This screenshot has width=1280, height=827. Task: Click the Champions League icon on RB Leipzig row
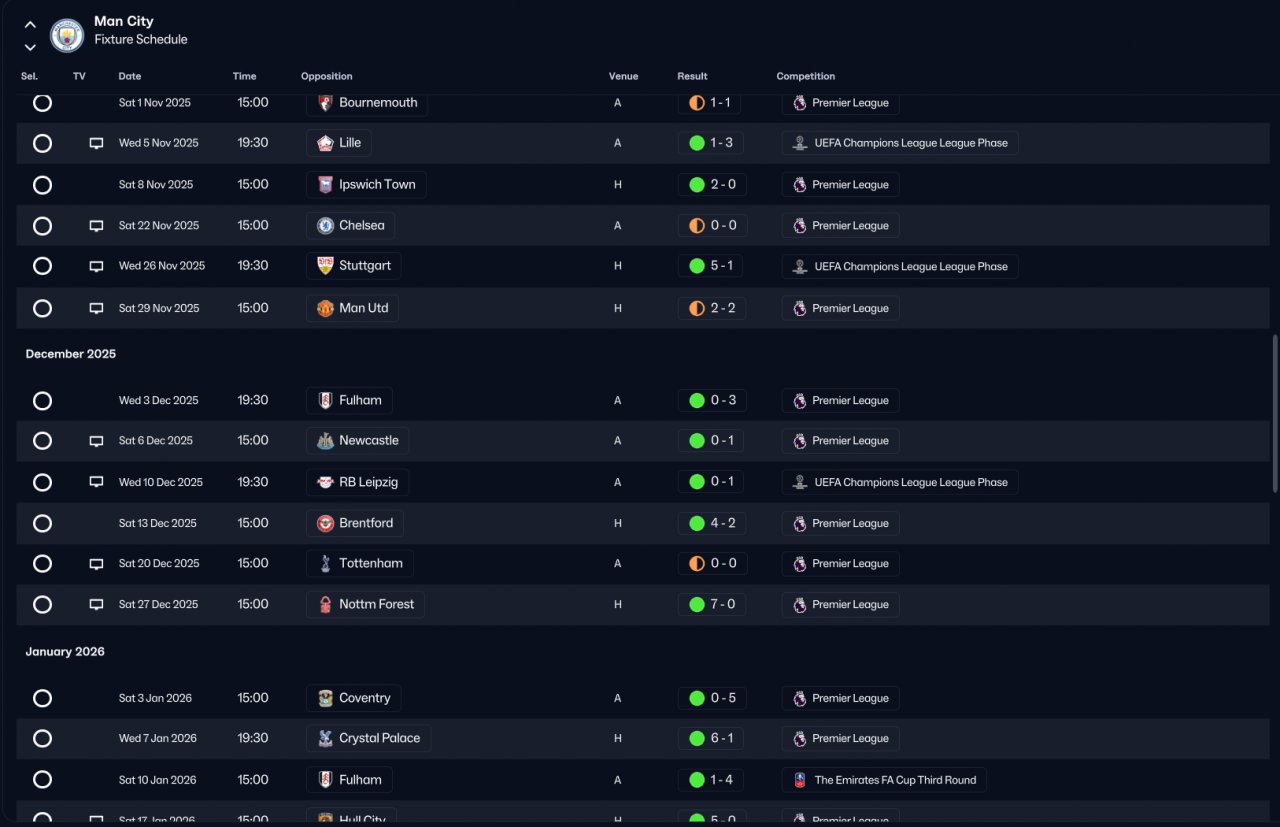pyautogui.click(x=799, y=482)
